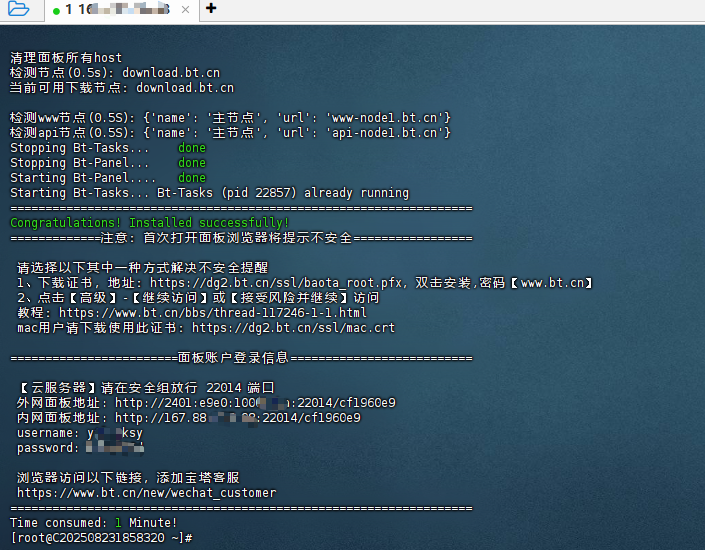Close the current session tab

(x=187, y=10)
